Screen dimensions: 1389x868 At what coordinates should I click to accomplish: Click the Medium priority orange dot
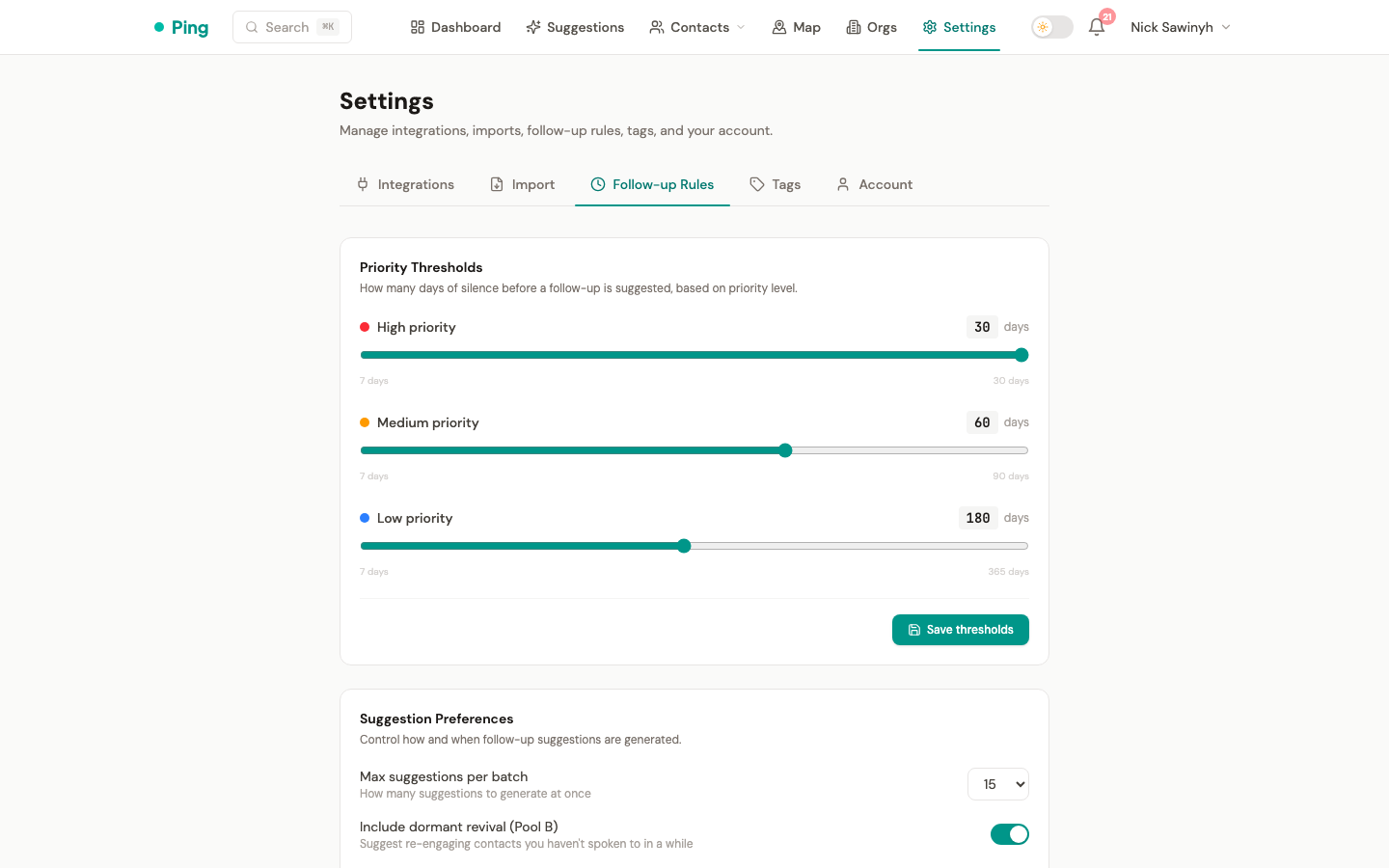tap(365, 422)
